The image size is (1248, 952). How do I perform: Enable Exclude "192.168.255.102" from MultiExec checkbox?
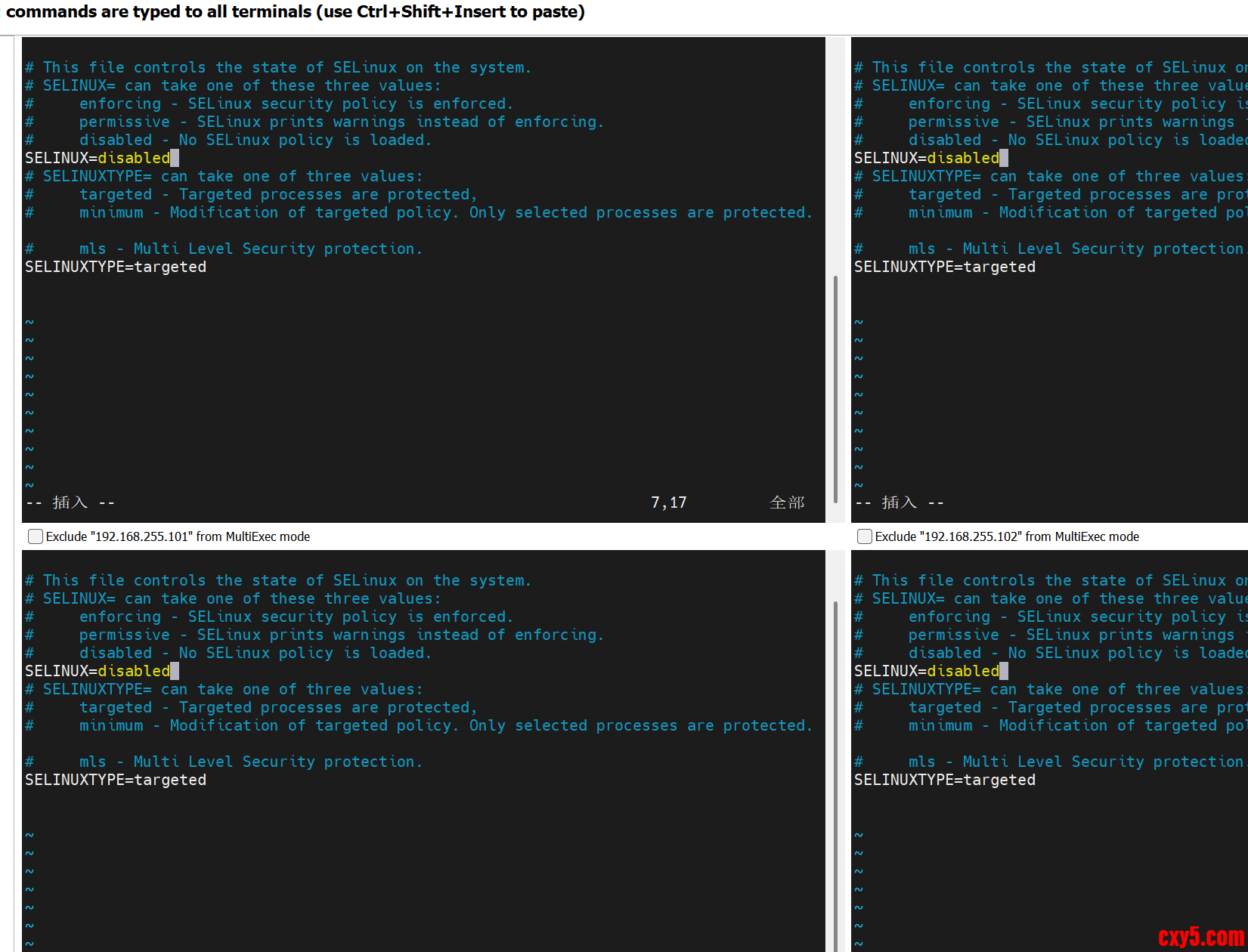865,536
